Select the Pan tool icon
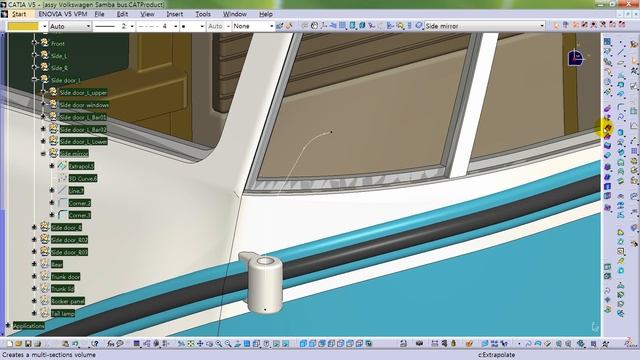 coord(200,344)
